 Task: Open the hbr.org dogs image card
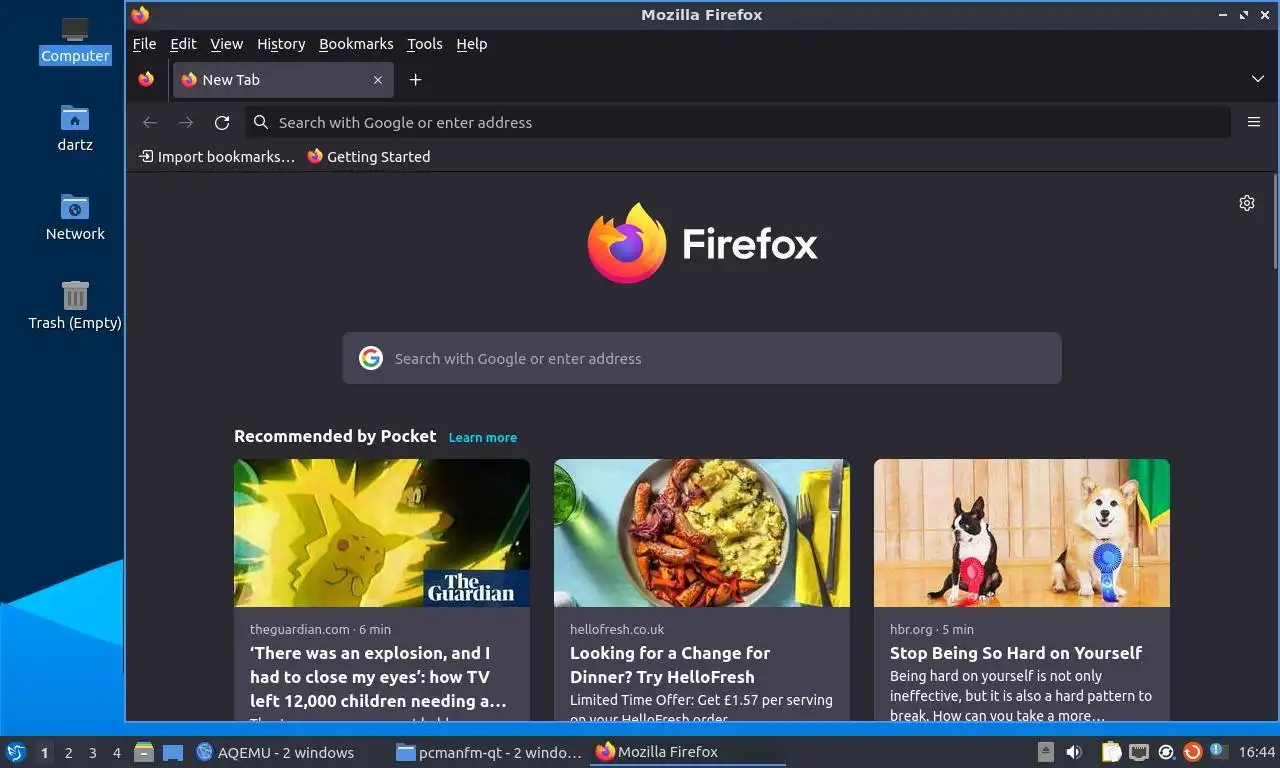[1022, 533]
